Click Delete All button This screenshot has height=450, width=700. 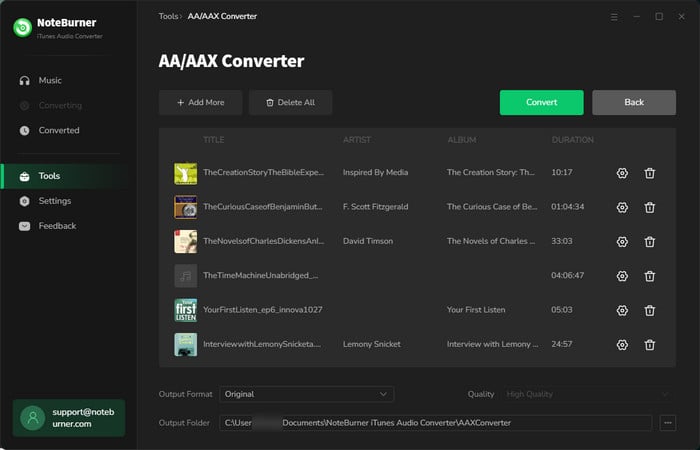point(290,102)
